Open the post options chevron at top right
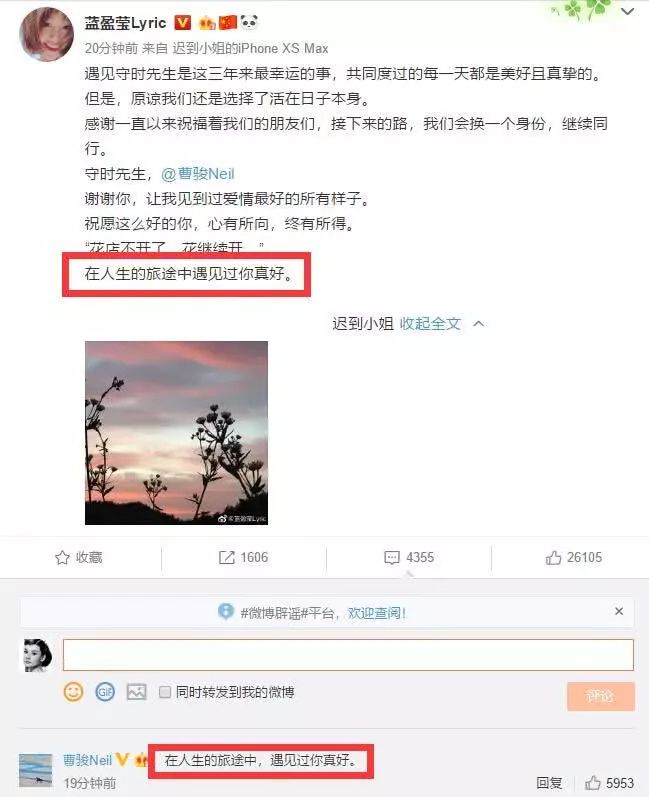 point(628,11)
